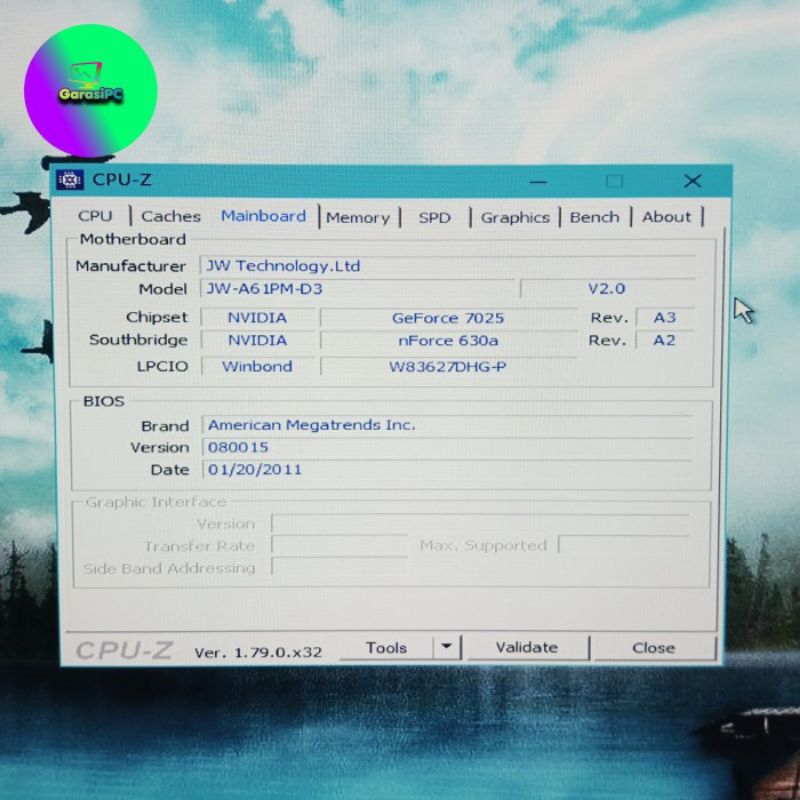Viewport: 800px width, 800px height.
Task: Click the Graphic Interface group heading
Action: point(156,502)
